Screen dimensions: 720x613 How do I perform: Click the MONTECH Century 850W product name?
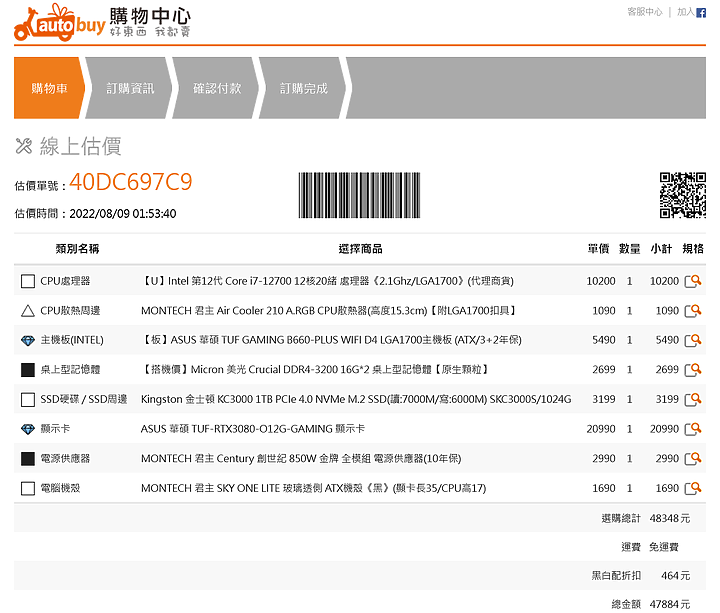coord(301,458)
